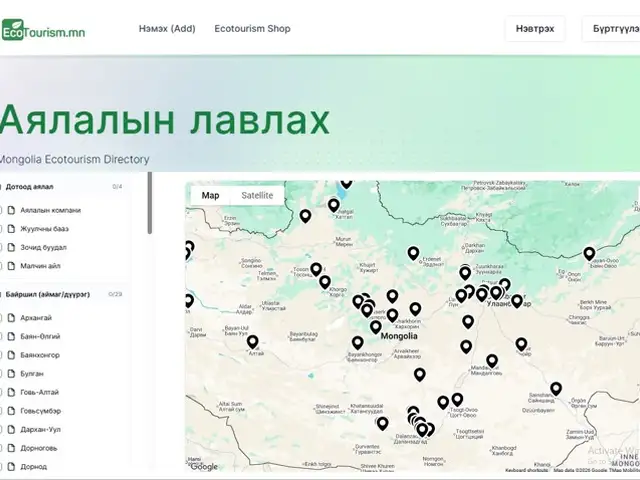Click the Бүртгүүлэх register button
The width and height of the screenshot is (640, 480).
click(611, 29)
